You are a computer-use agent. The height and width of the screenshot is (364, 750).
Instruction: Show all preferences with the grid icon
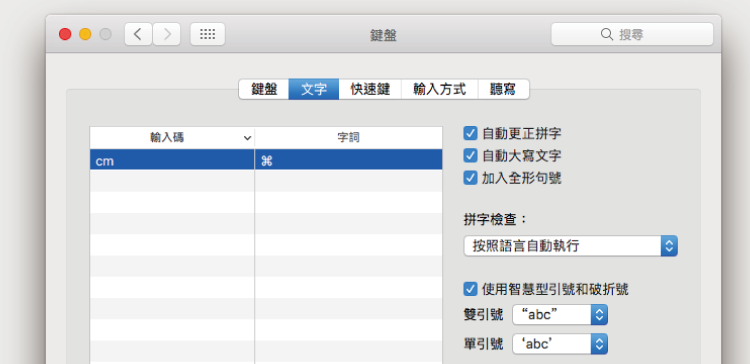(208, 34)
